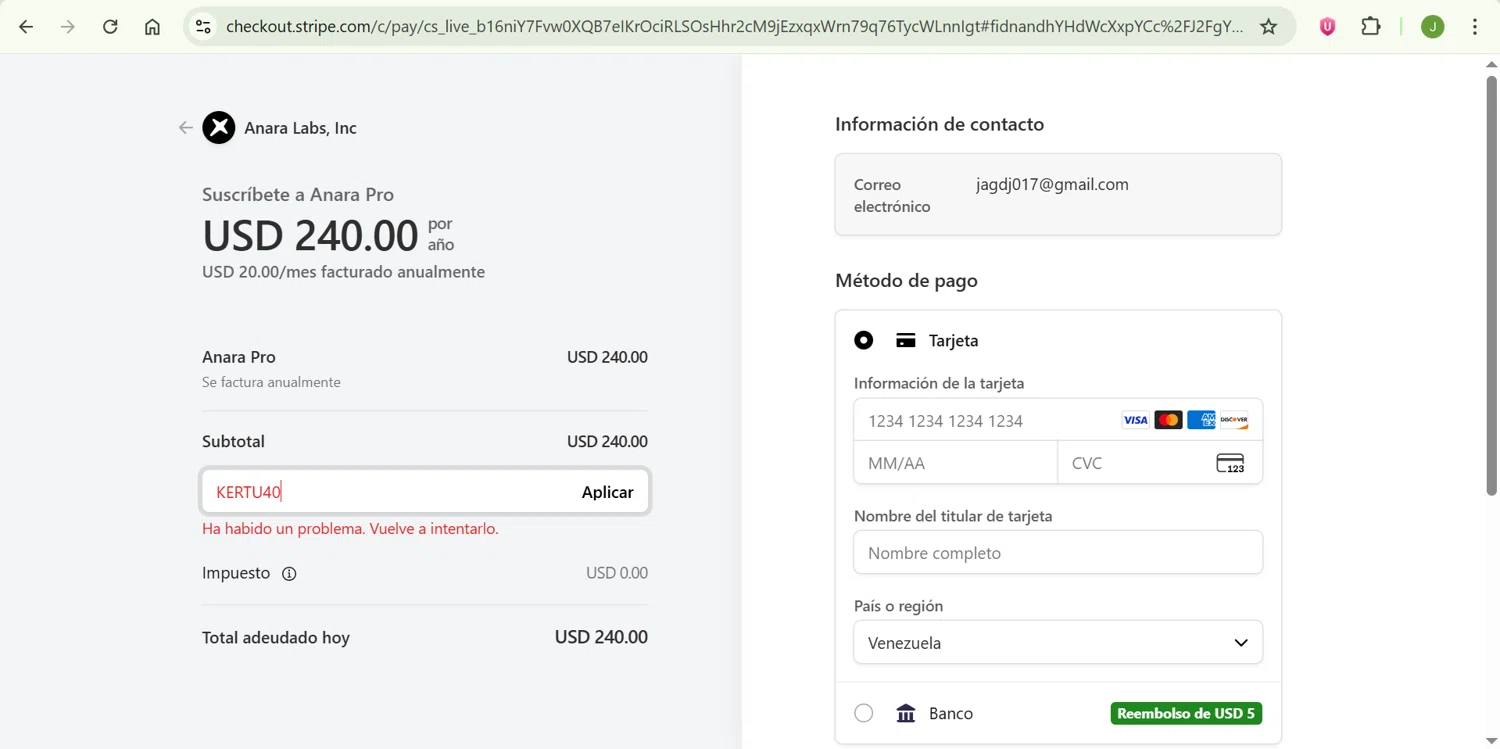Select the Banco payment radio button
The image size is (1500, 749).
[864, 713]
